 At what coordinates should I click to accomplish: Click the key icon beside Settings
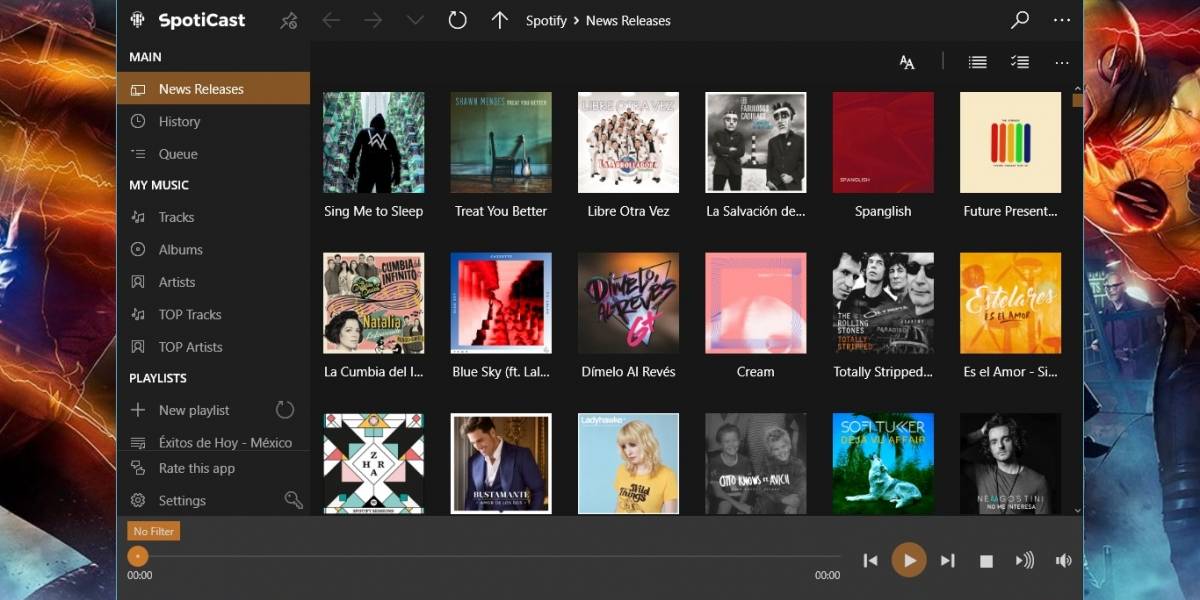tap(293, 500)
